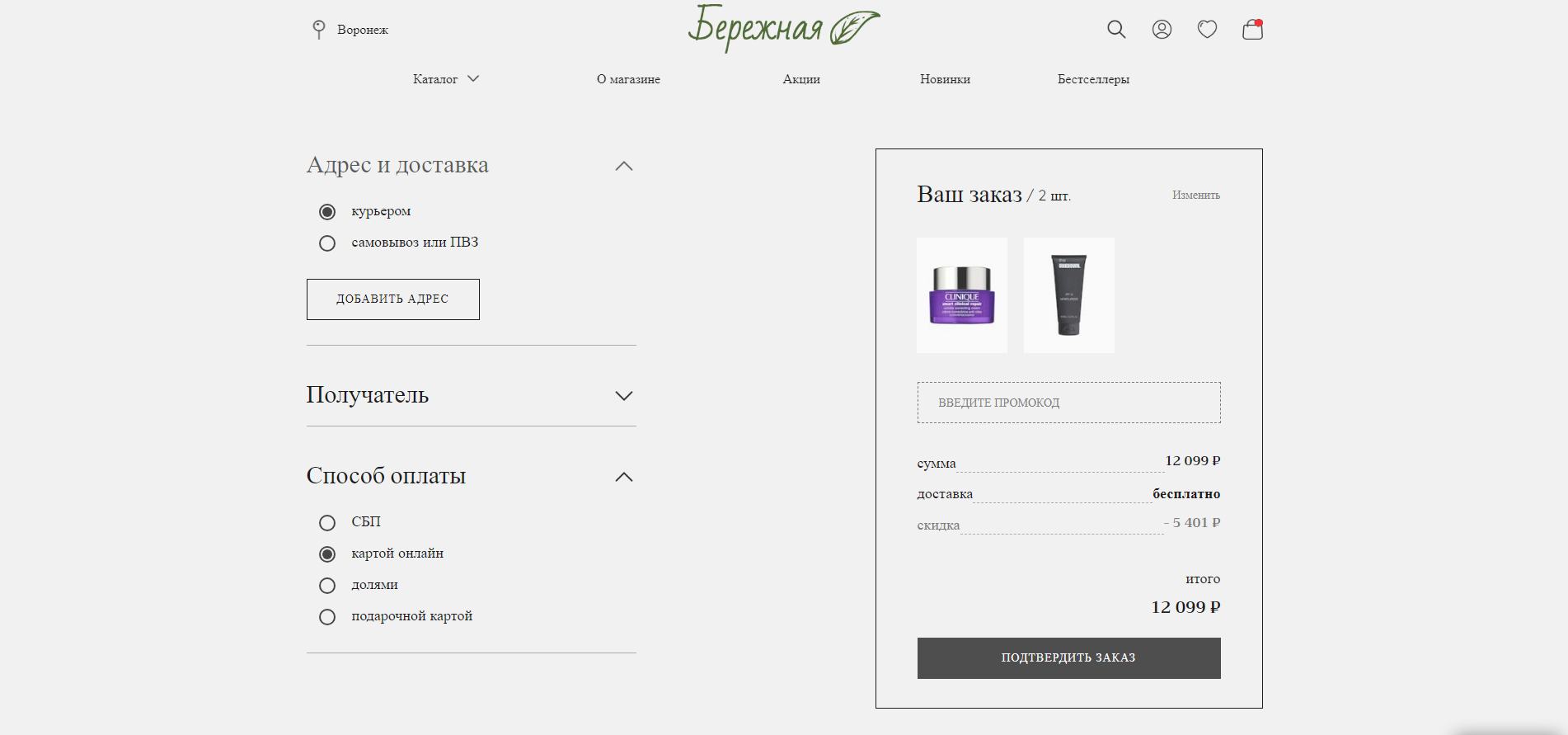Screen dimensions: 1568x735
Task: Select the курьером delivery option
Action: [327, 212]
